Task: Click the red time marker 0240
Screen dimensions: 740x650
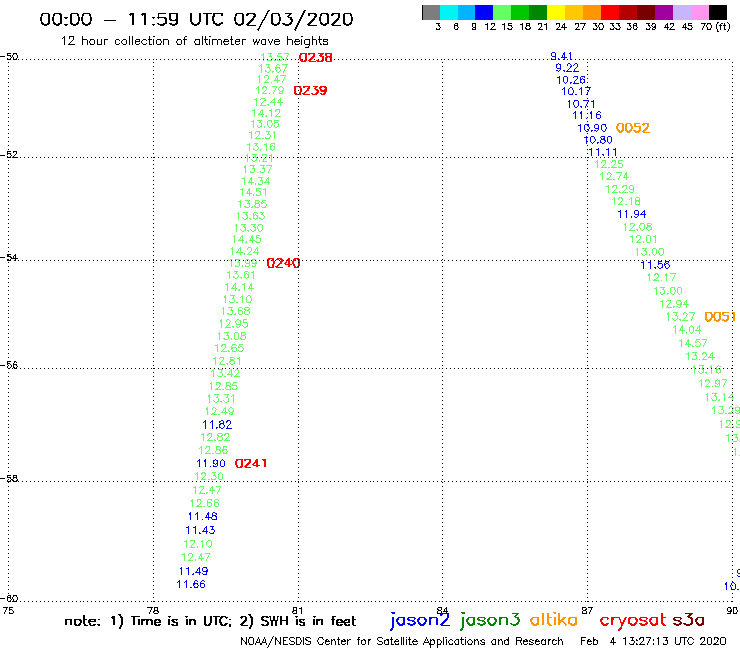Action: coord(283,263)
